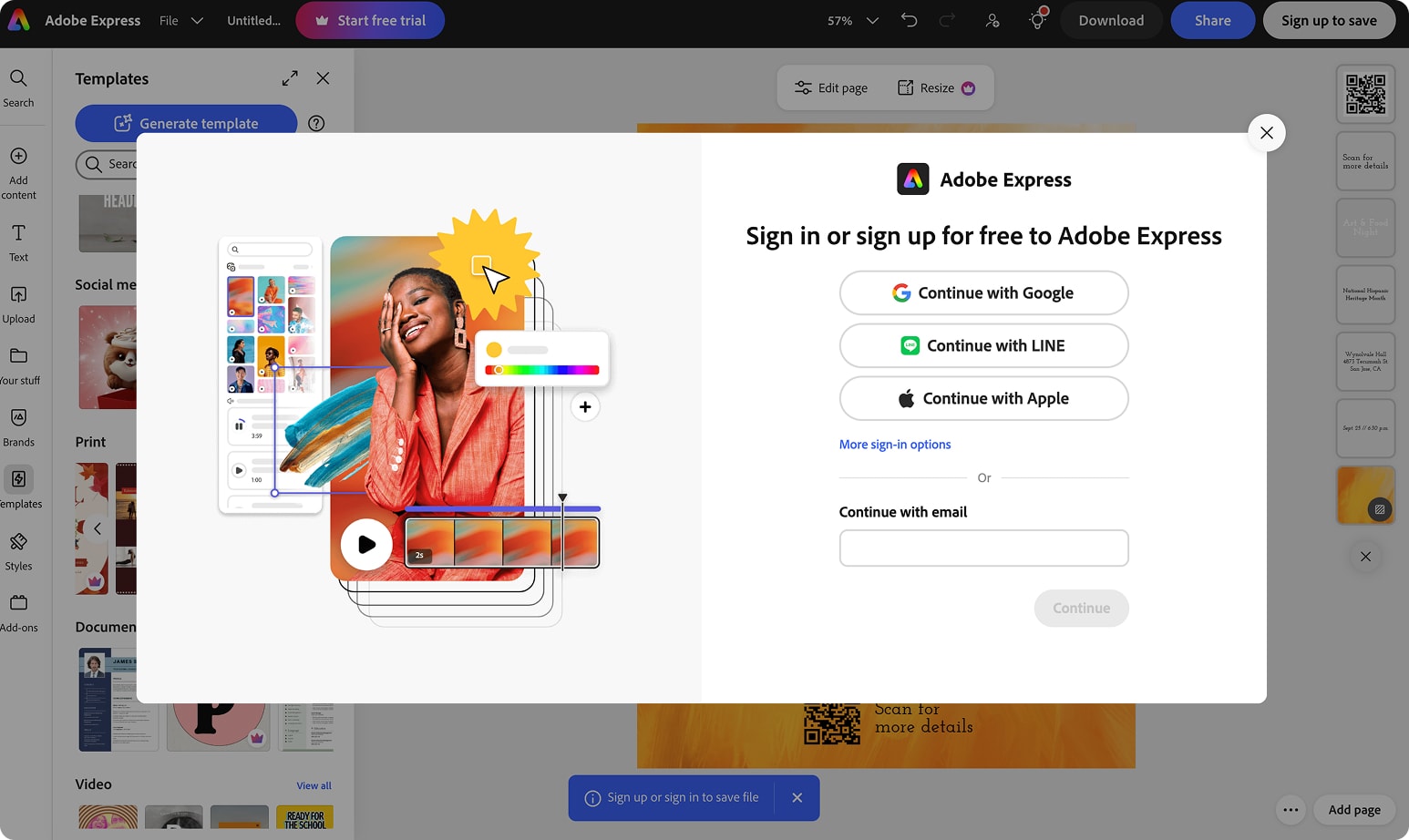
Task: Undo the last action
Action: (909, 20)
